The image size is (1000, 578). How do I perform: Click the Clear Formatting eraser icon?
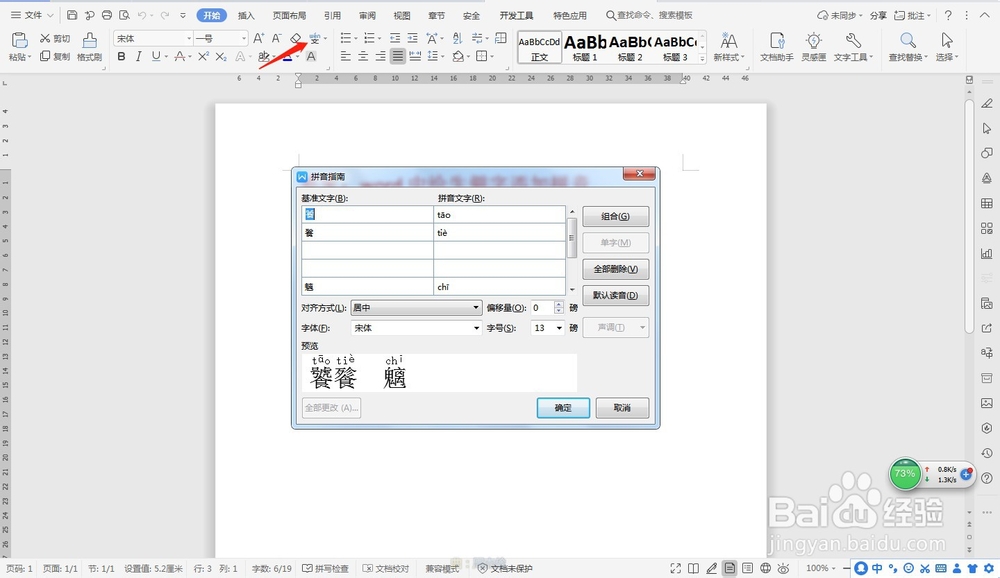(x=295, y=38)
